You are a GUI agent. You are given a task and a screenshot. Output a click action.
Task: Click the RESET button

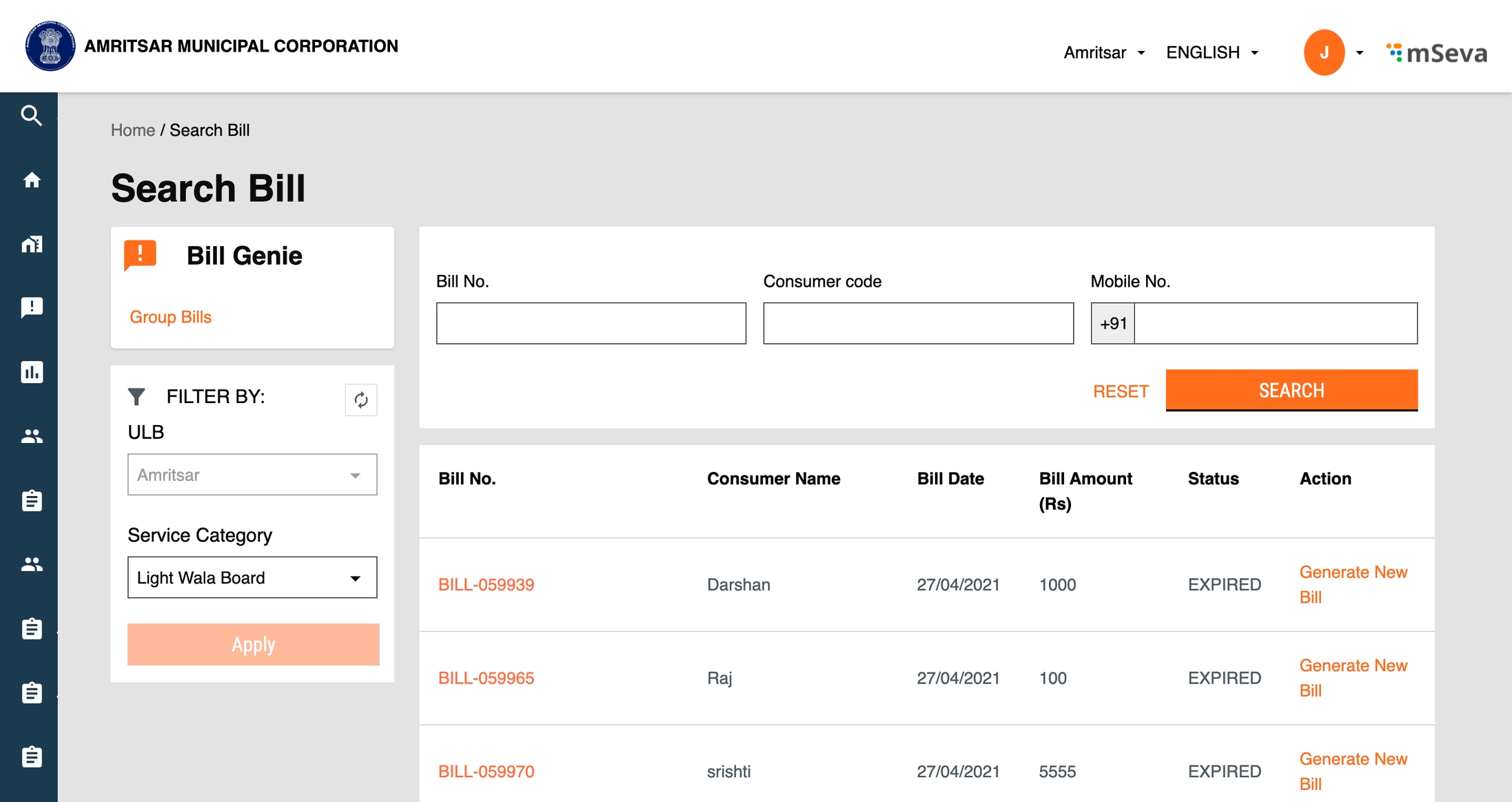[1121, 391]
